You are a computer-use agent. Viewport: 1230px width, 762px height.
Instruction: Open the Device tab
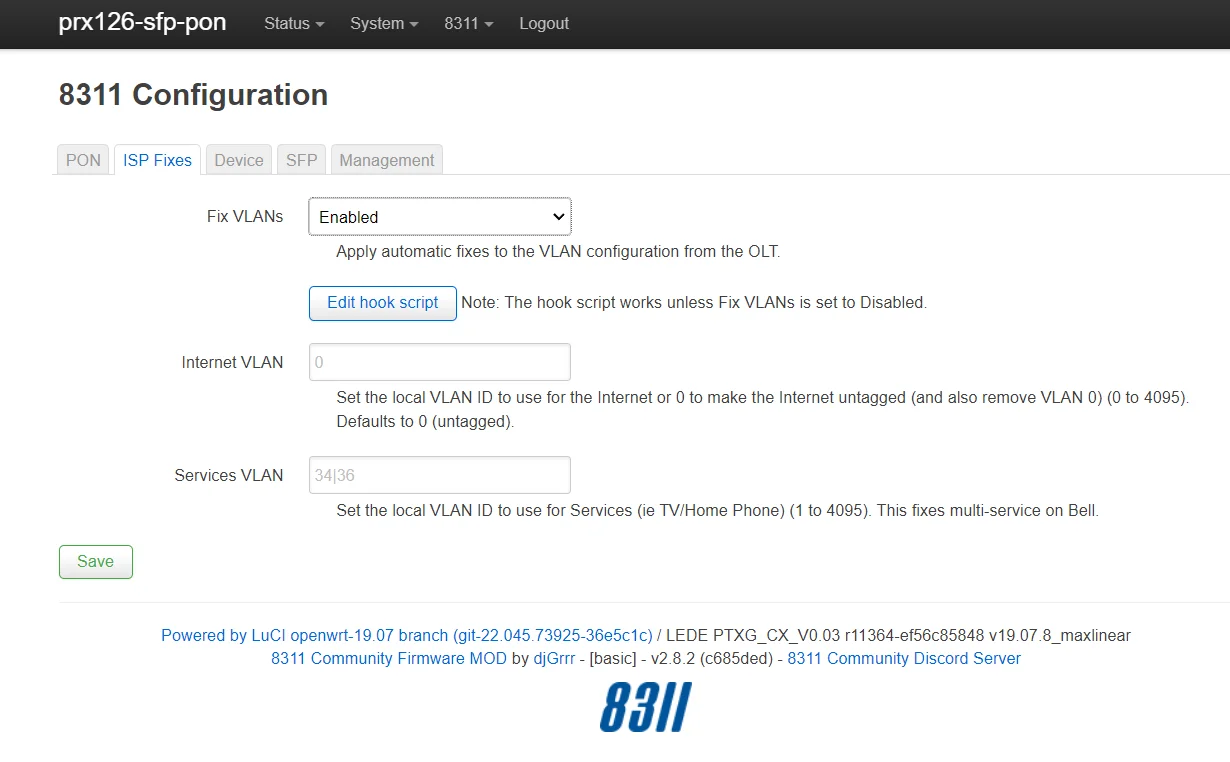(x=239, y=160)
